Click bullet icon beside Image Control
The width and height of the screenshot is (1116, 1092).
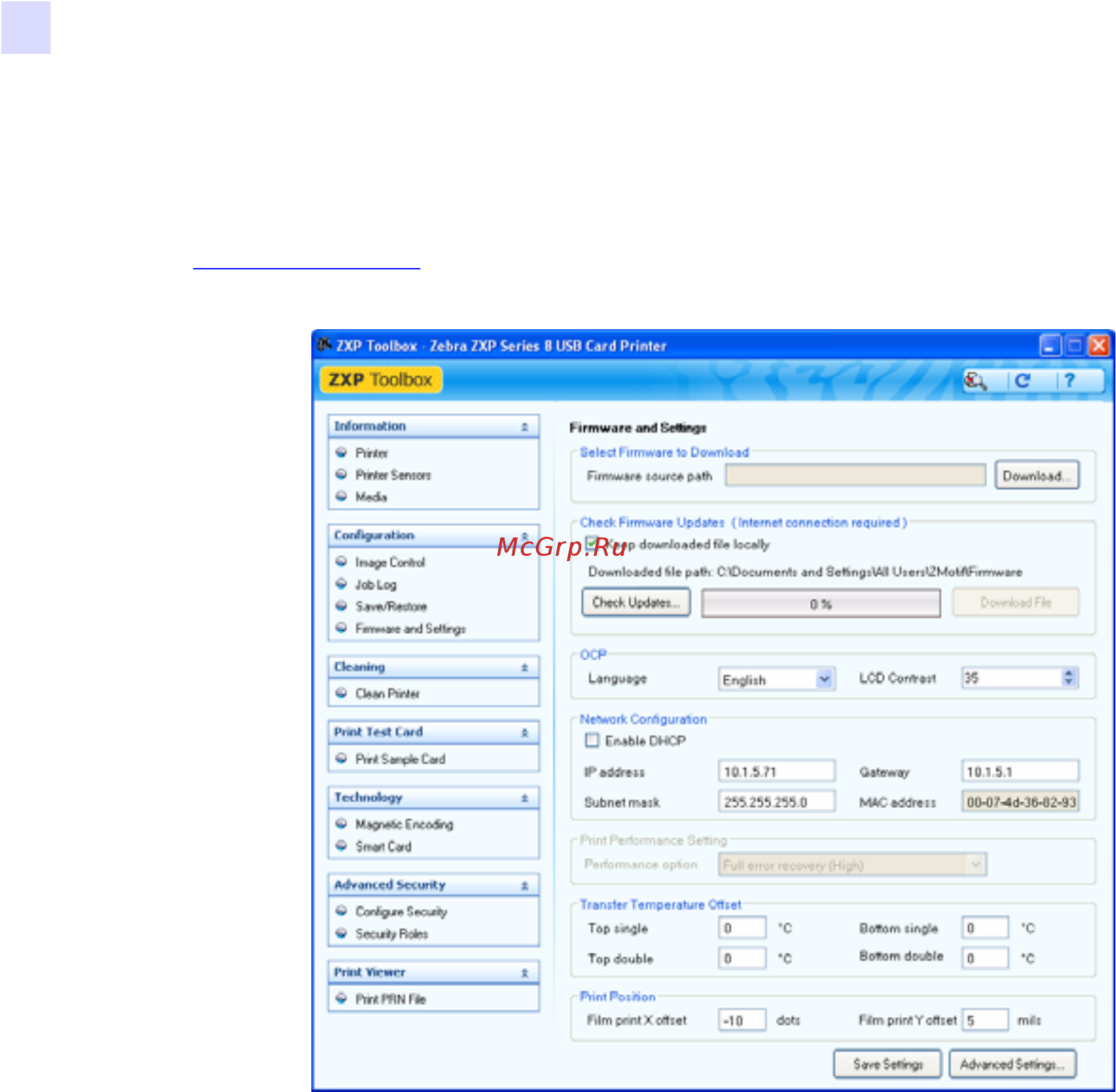click(x=341, y=562)
